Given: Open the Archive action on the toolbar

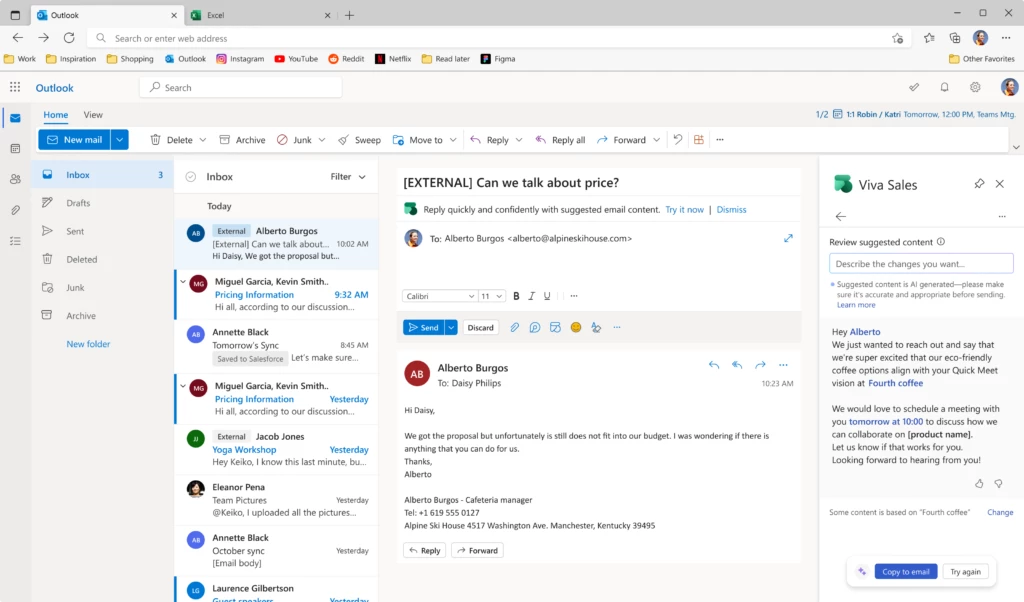Looking at the screenshot, I should (x=241, y=139).
